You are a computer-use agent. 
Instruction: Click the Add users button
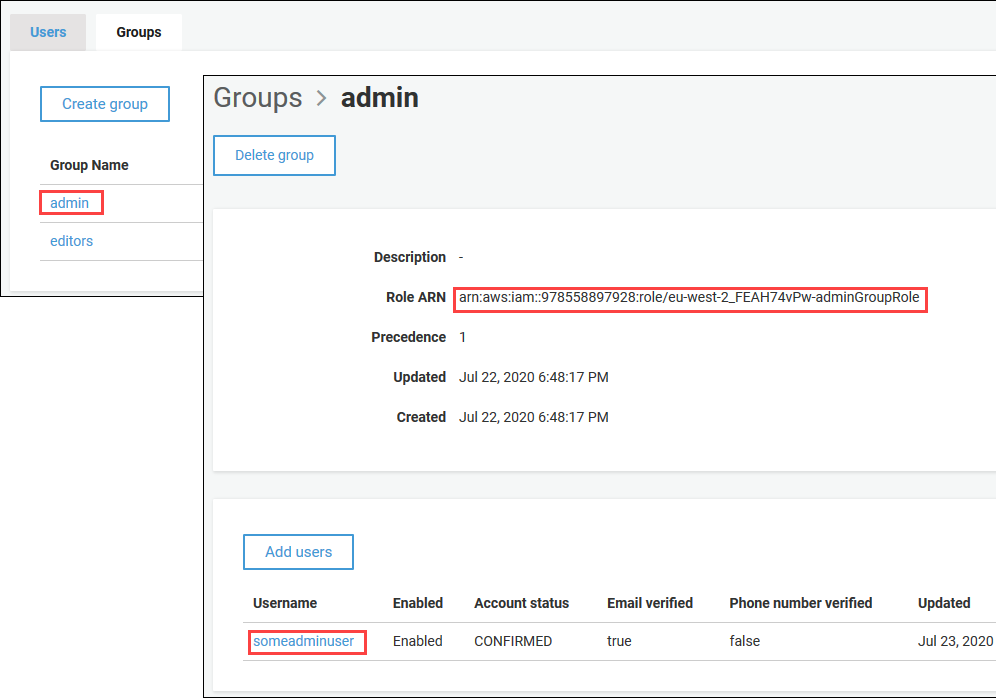click(298, 551)
